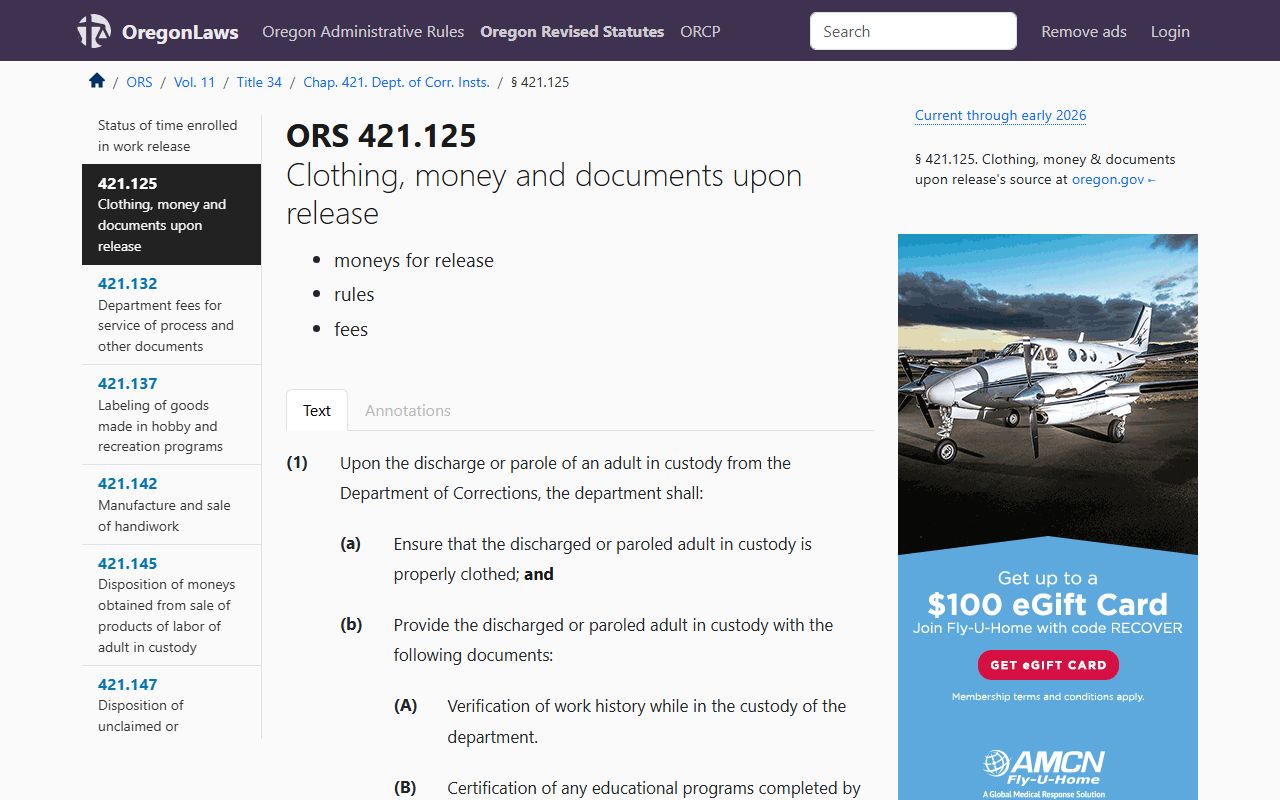The height and width of the screenshot is (800, 1280).
Task: Open 421.145 Disposition of moneys from sale
Action: [171, 605]
